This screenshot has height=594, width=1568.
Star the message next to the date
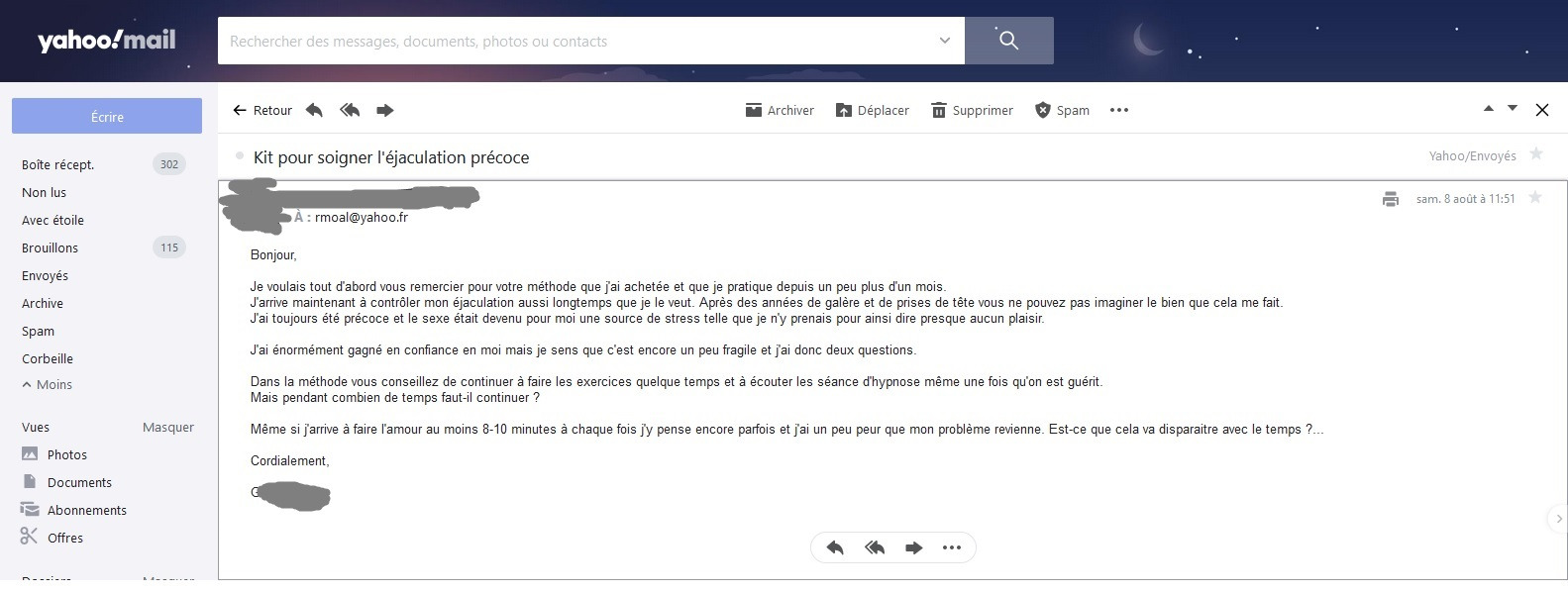tap(1535, 198)
